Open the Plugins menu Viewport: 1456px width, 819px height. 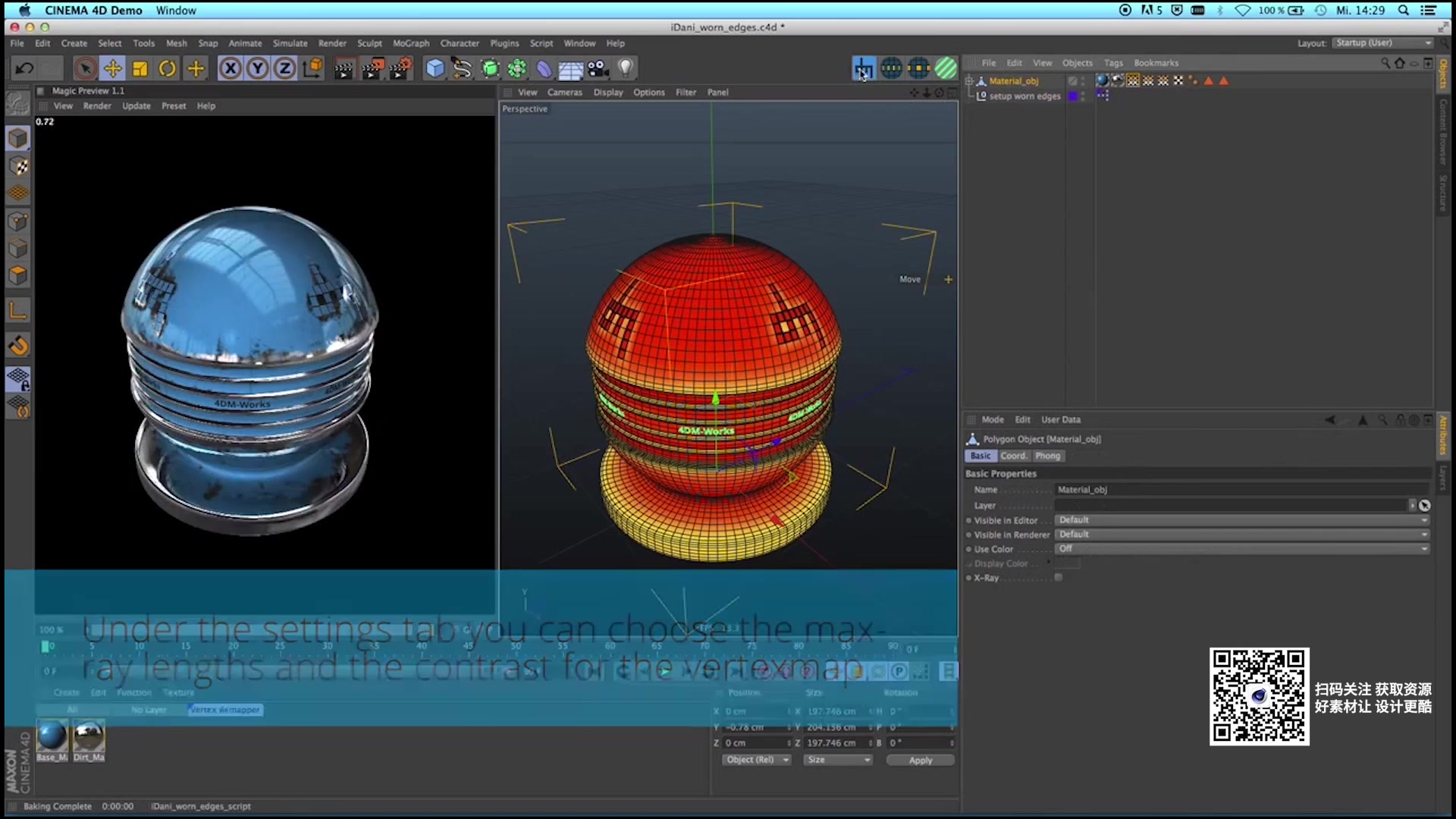pyautogui.click(x=504, y=43)
